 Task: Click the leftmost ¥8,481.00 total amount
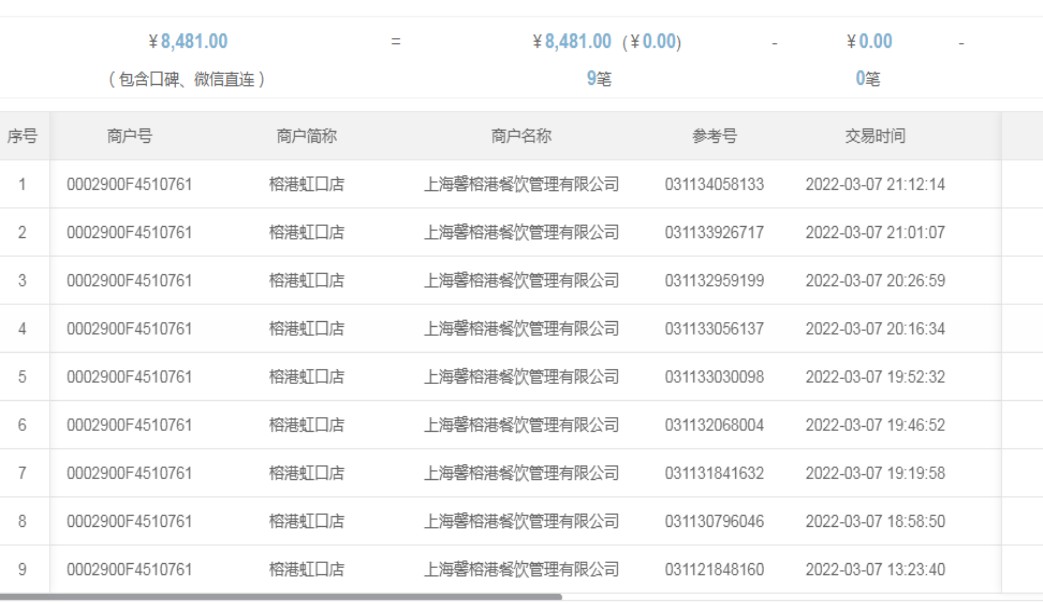[x=187, y=42]
